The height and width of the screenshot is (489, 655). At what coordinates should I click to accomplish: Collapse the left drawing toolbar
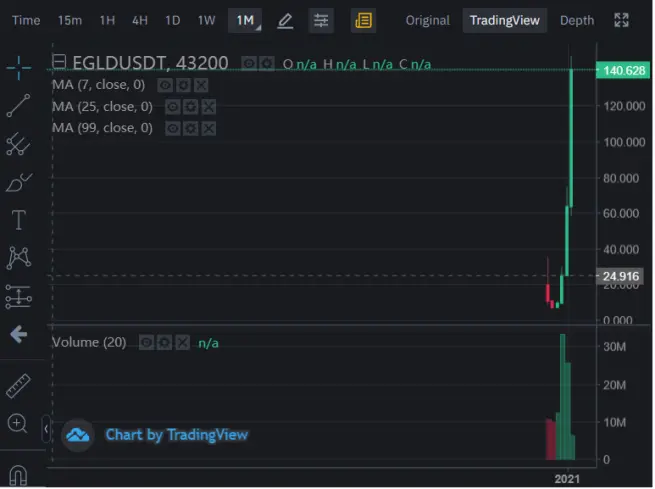tap(46, 429)
